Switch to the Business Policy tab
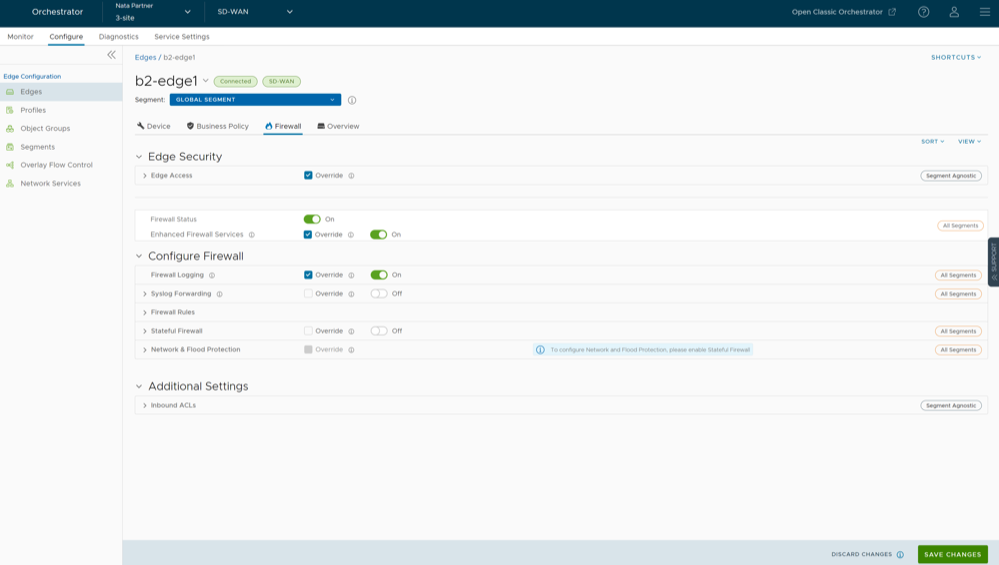 pos(217,126)
